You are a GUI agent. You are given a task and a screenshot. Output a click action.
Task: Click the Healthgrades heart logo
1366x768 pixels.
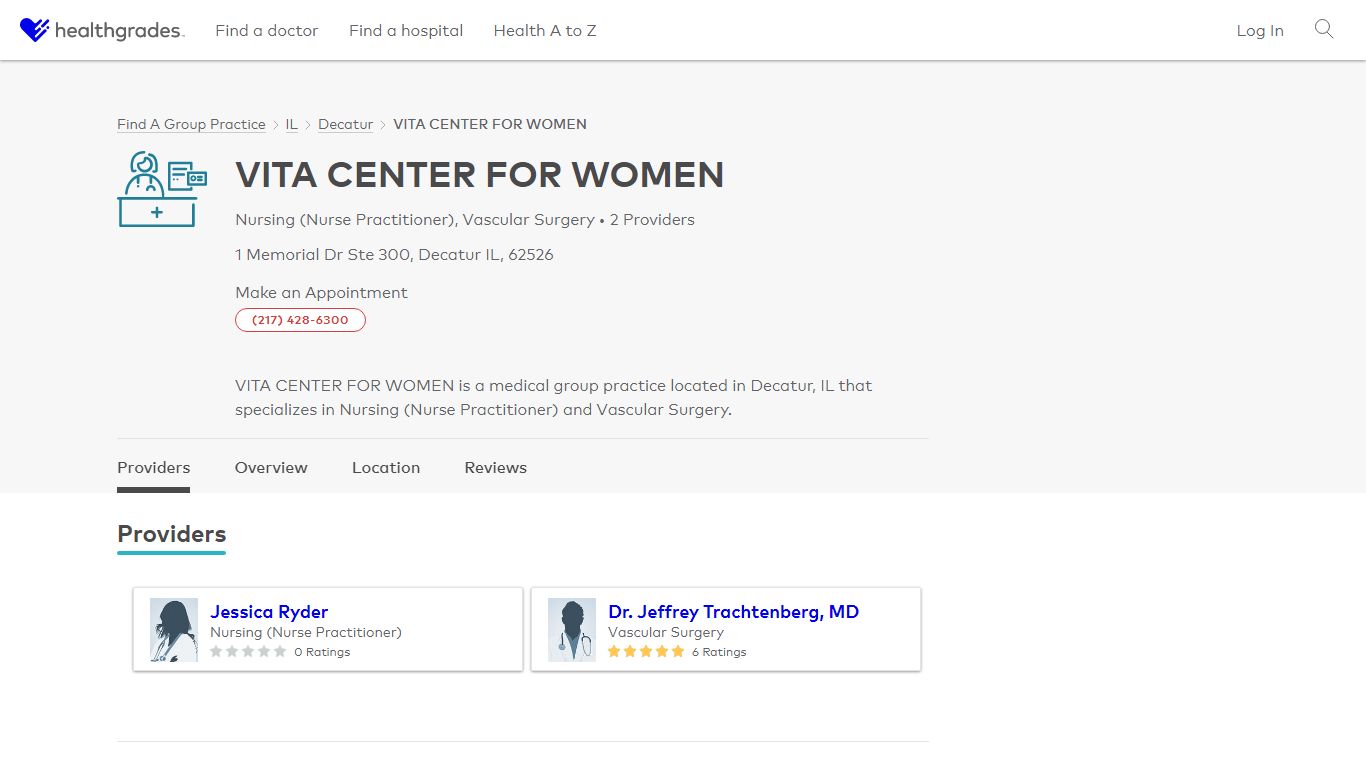click(35, 30)
